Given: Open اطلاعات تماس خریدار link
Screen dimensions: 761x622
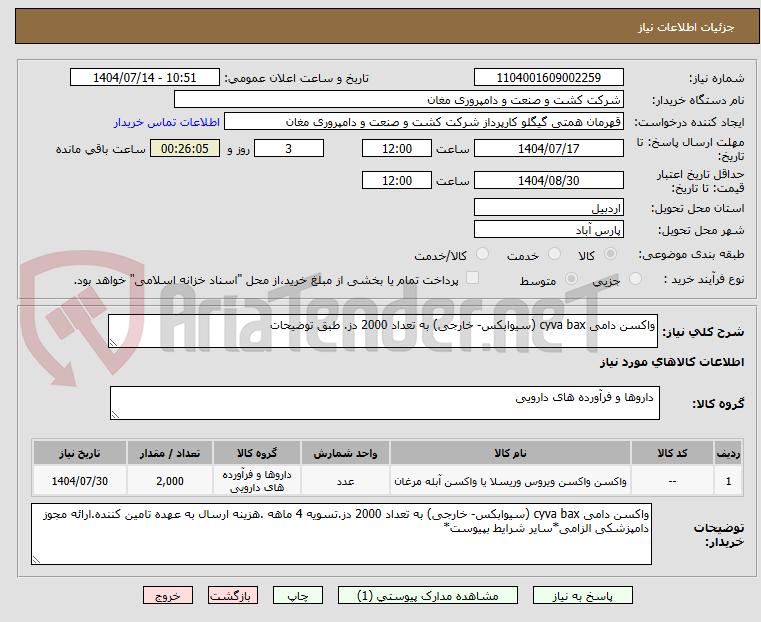Looking at the screenshot, I should coord(167,122).
